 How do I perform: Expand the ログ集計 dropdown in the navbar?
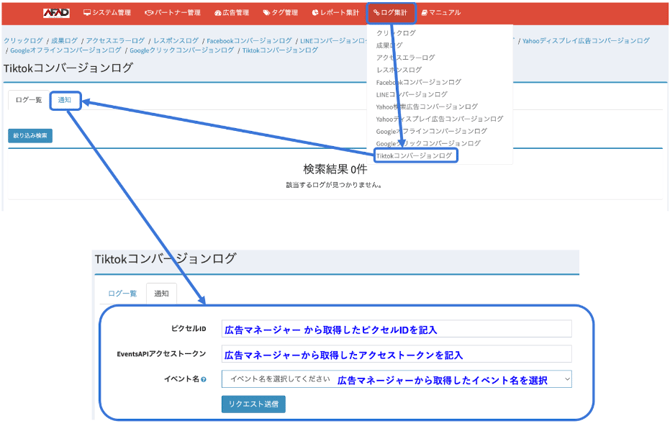coord(391,13)
